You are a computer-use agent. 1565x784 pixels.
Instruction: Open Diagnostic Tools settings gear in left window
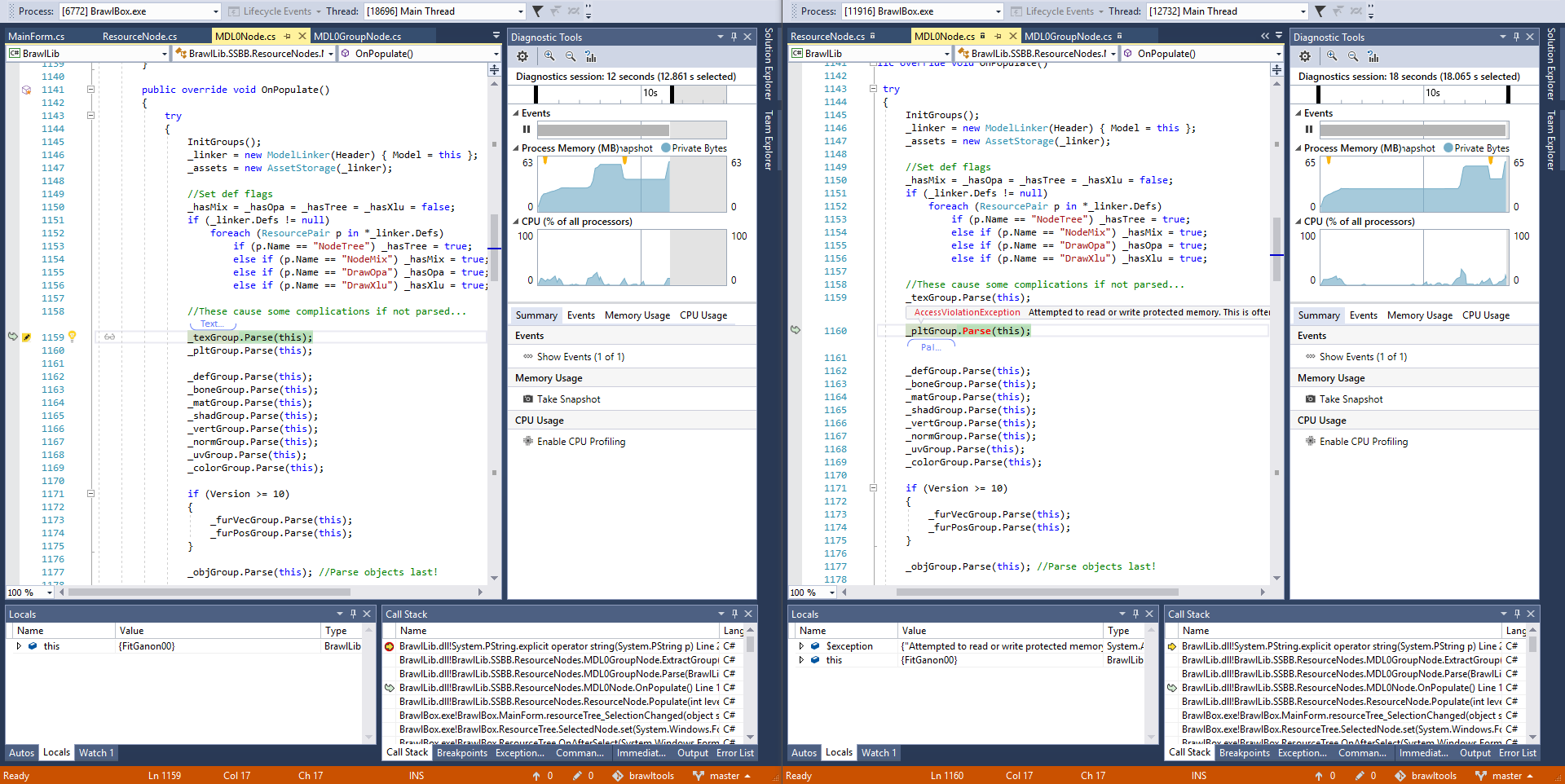pyautogui.click(x=522, y=56)
